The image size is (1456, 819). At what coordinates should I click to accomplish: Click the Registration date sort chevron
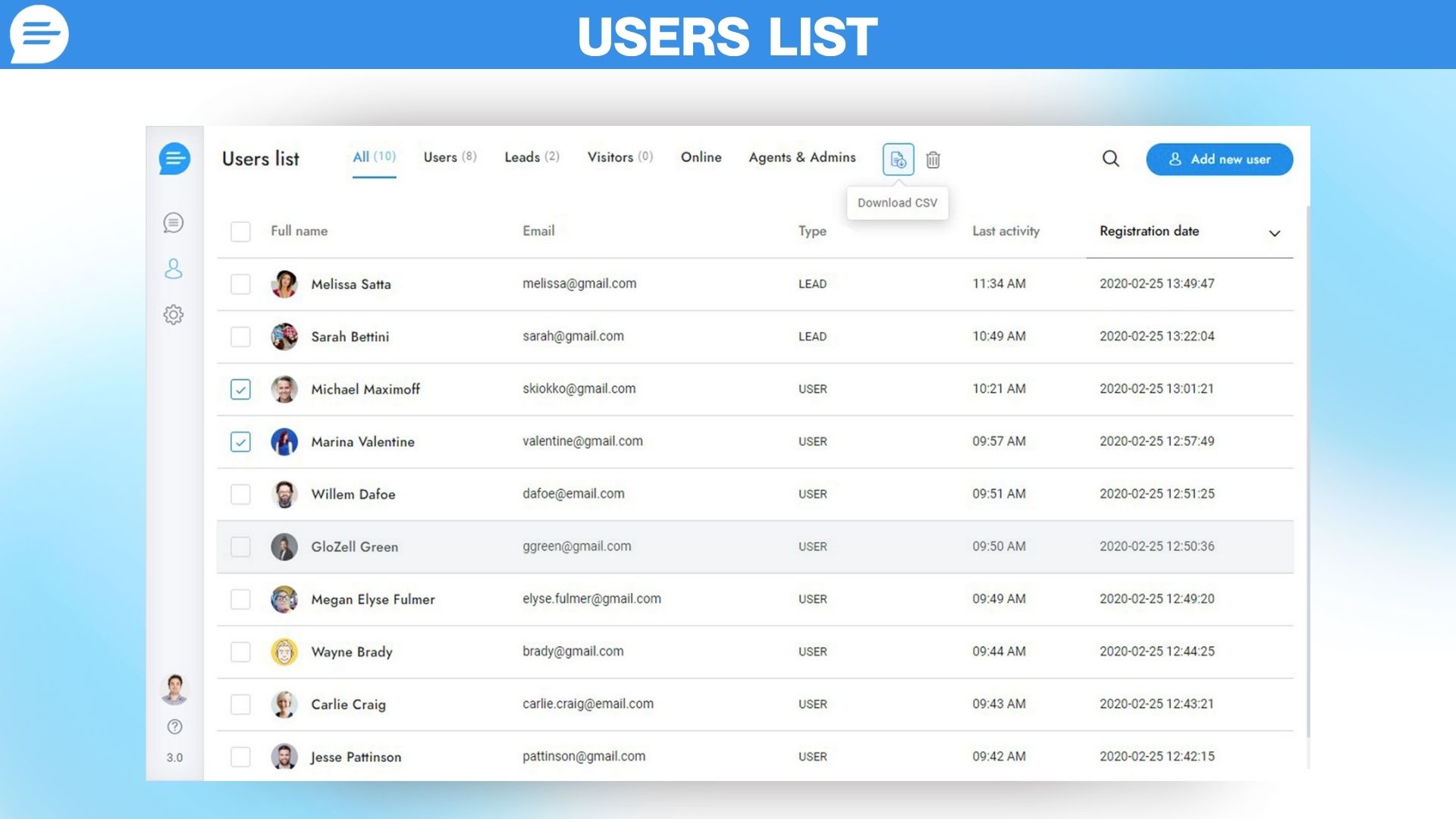click(x=1274, y=233)
